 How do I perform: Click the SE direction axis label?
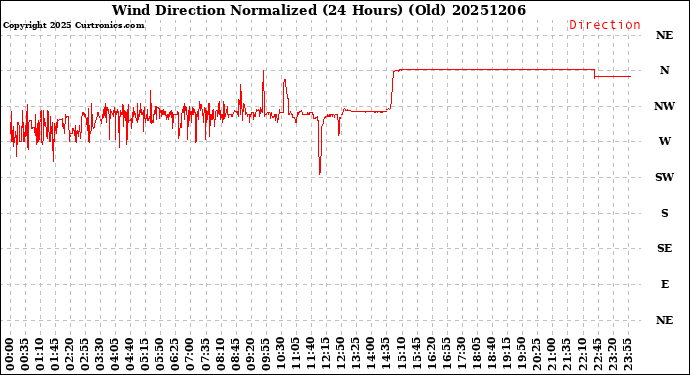tap(664, 249)
